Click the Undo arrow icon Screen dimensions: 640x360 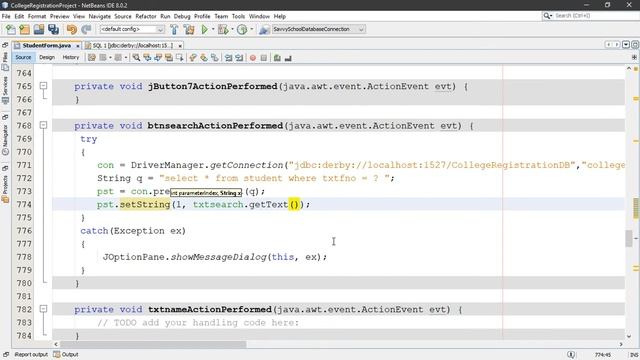pyautogui.click(x=72, y=29)
